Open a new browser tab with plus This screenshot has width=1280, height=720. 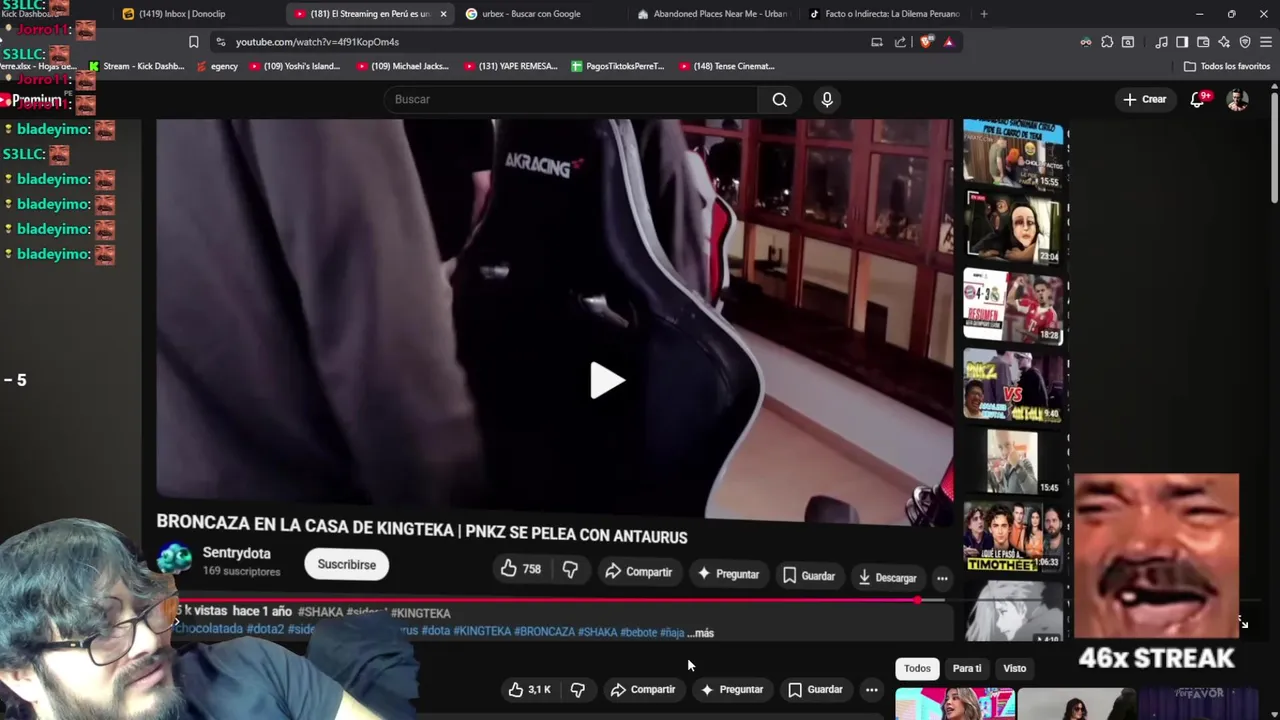[984, 14]
